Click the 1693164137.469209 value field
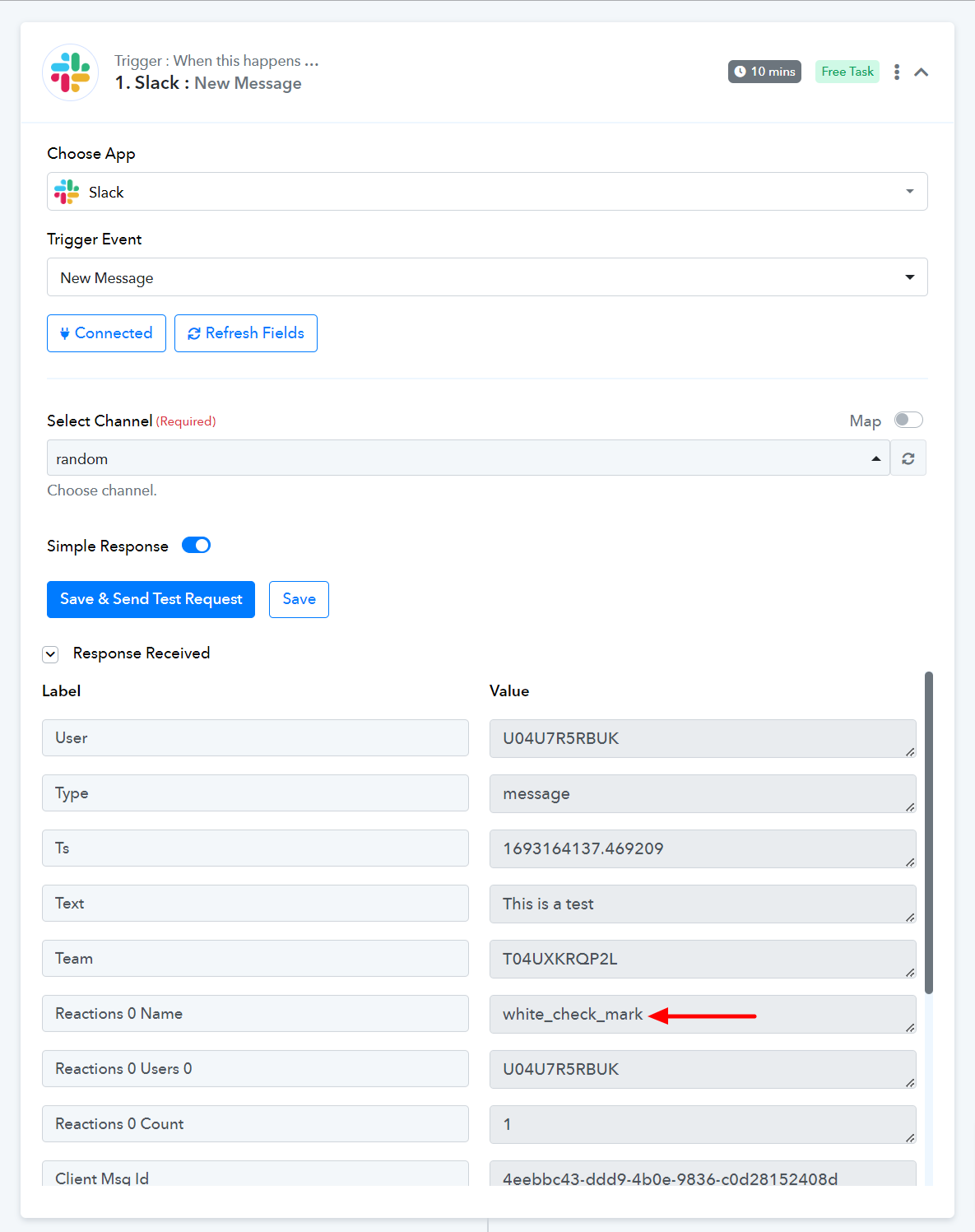975x1232 pixels. point(703,848)
